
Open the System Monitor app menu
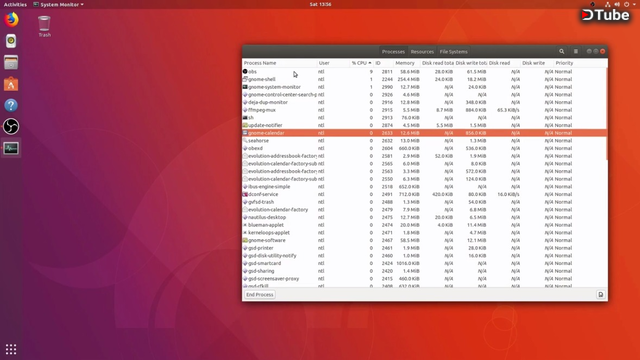[58, 4]
